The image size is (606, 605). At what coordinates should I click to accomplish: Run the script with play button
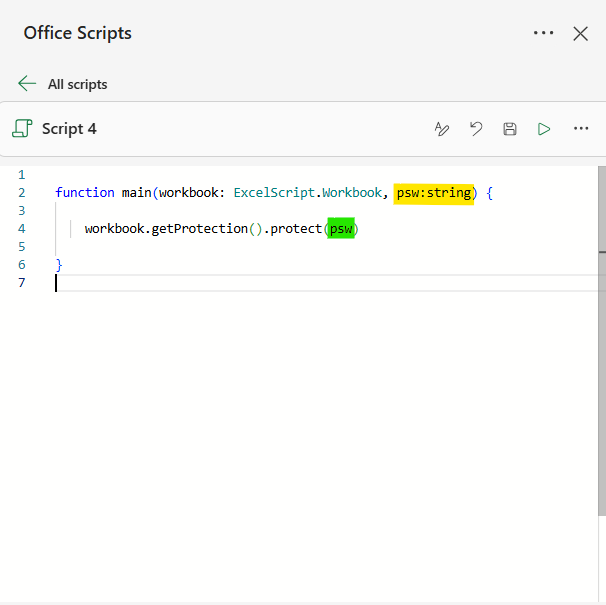(544, 129)
